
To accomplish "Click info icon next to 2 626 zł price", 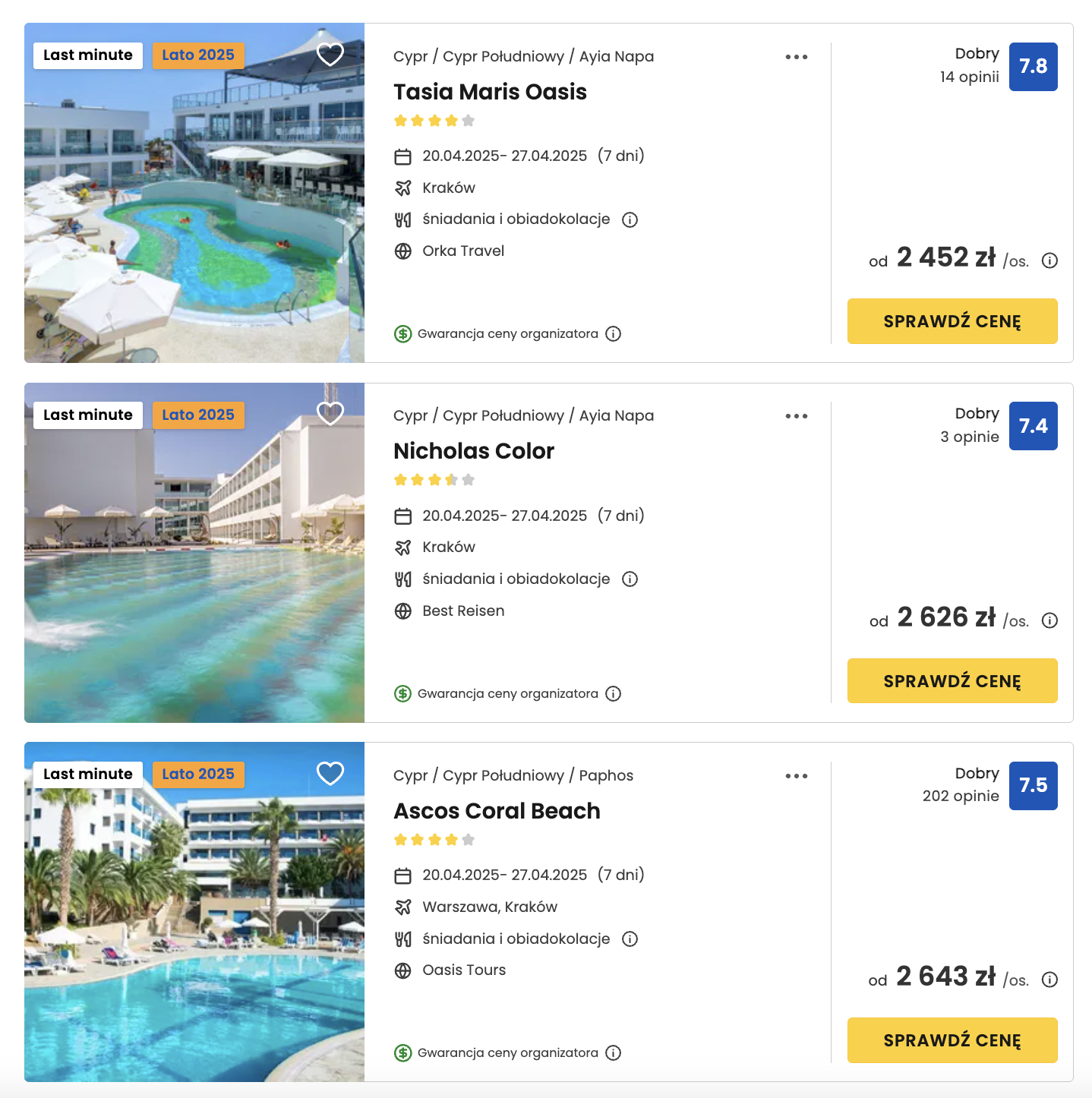I will pyautogui.click(x=1049, y=620).
